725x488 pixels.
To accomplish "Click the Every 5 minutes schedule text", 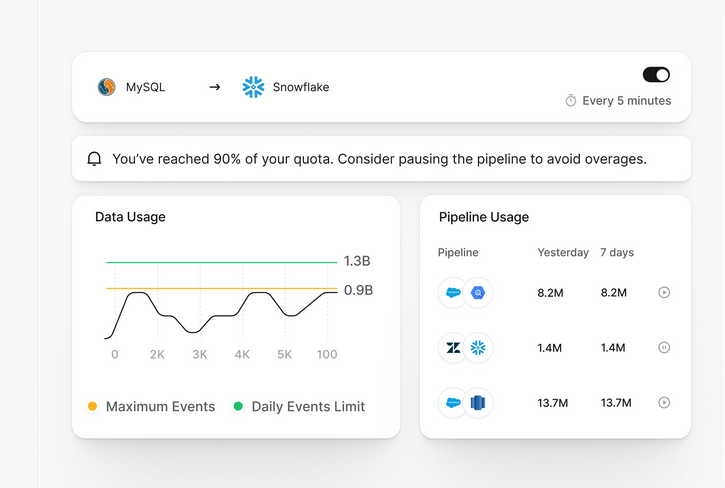I will click(x=627, y=101).
